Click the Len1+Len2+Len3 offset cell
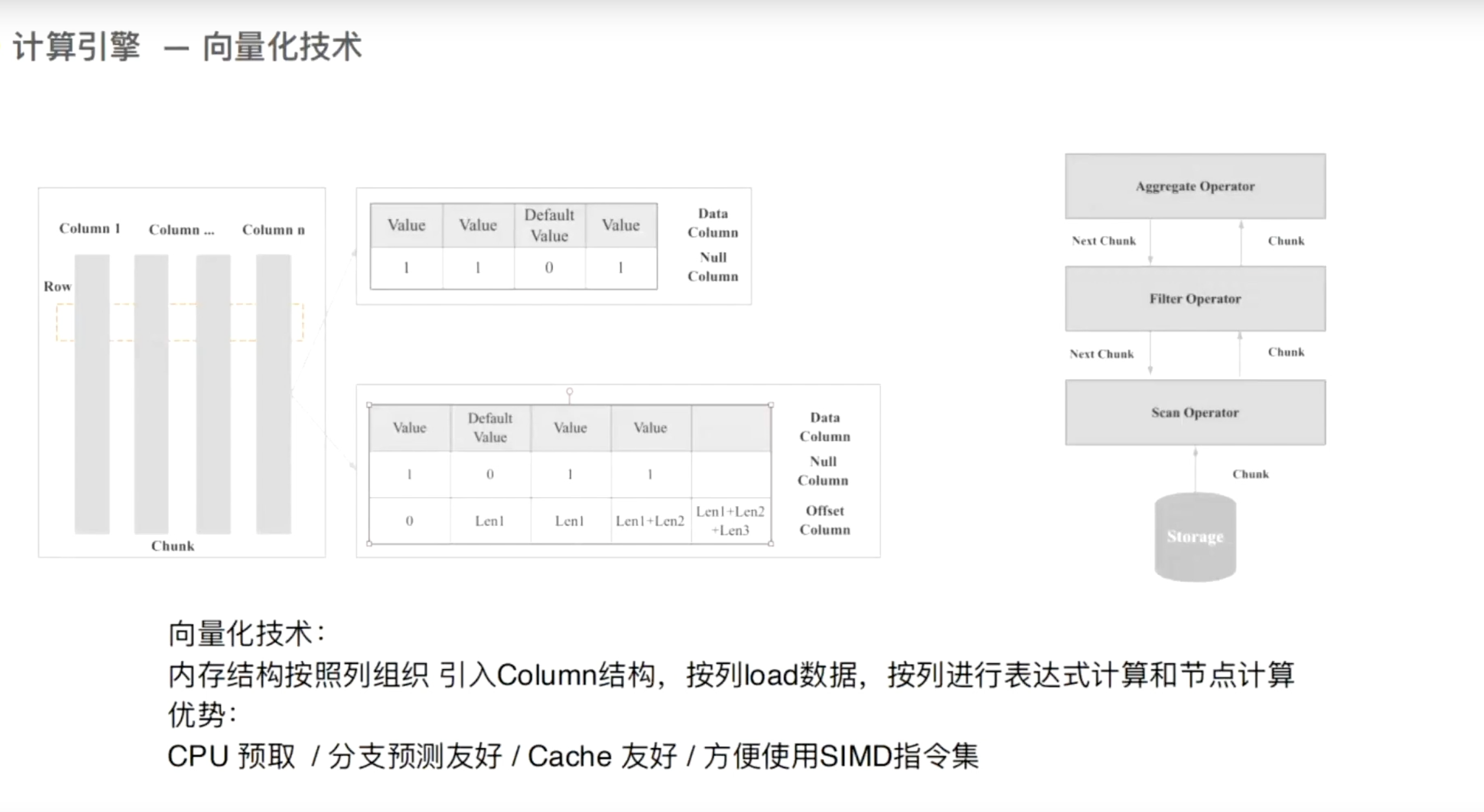The height and width of the screenshot is (812, 1484). [731, 521]
